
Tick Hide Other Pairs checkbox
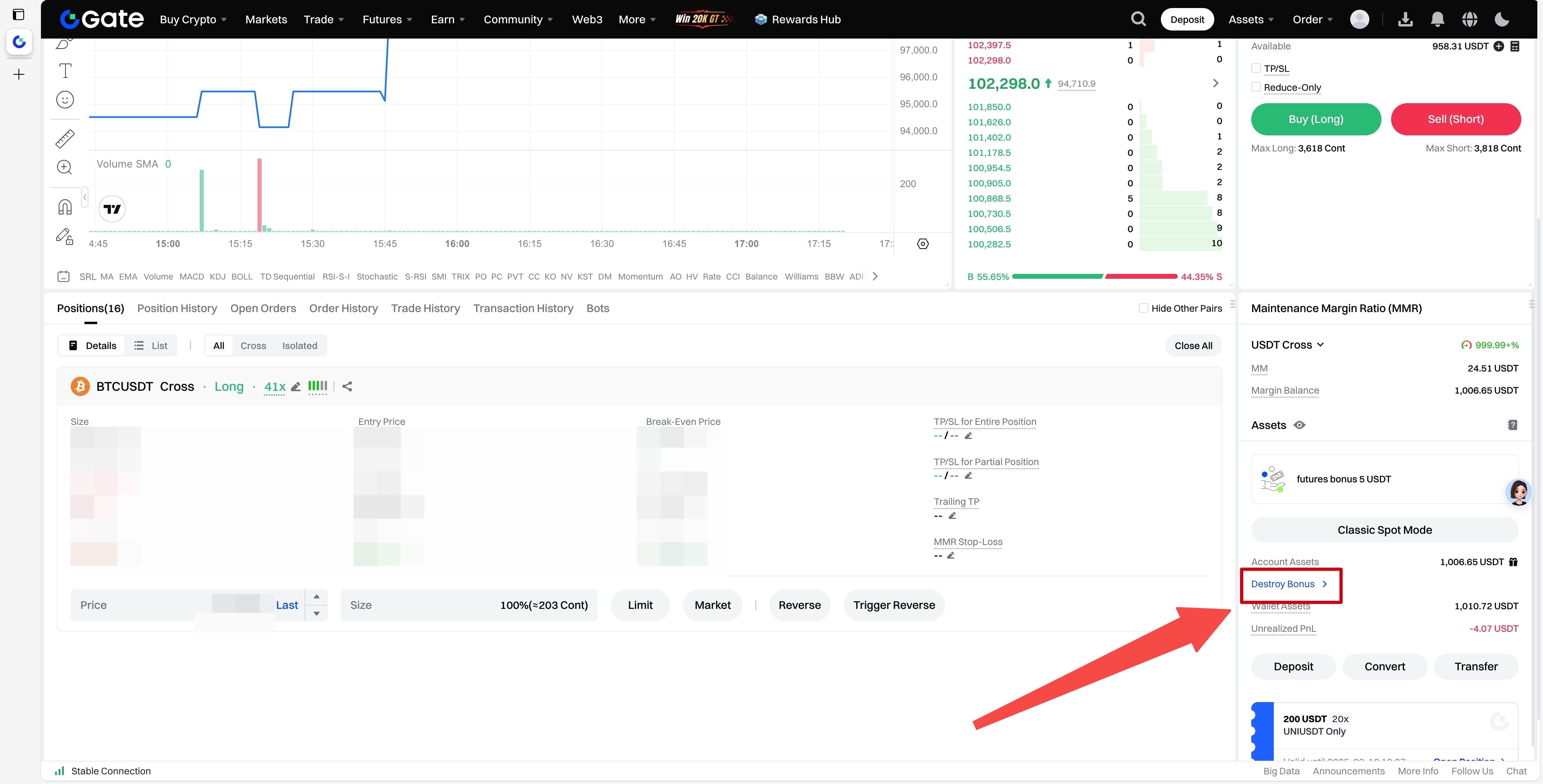(1143, 308)
